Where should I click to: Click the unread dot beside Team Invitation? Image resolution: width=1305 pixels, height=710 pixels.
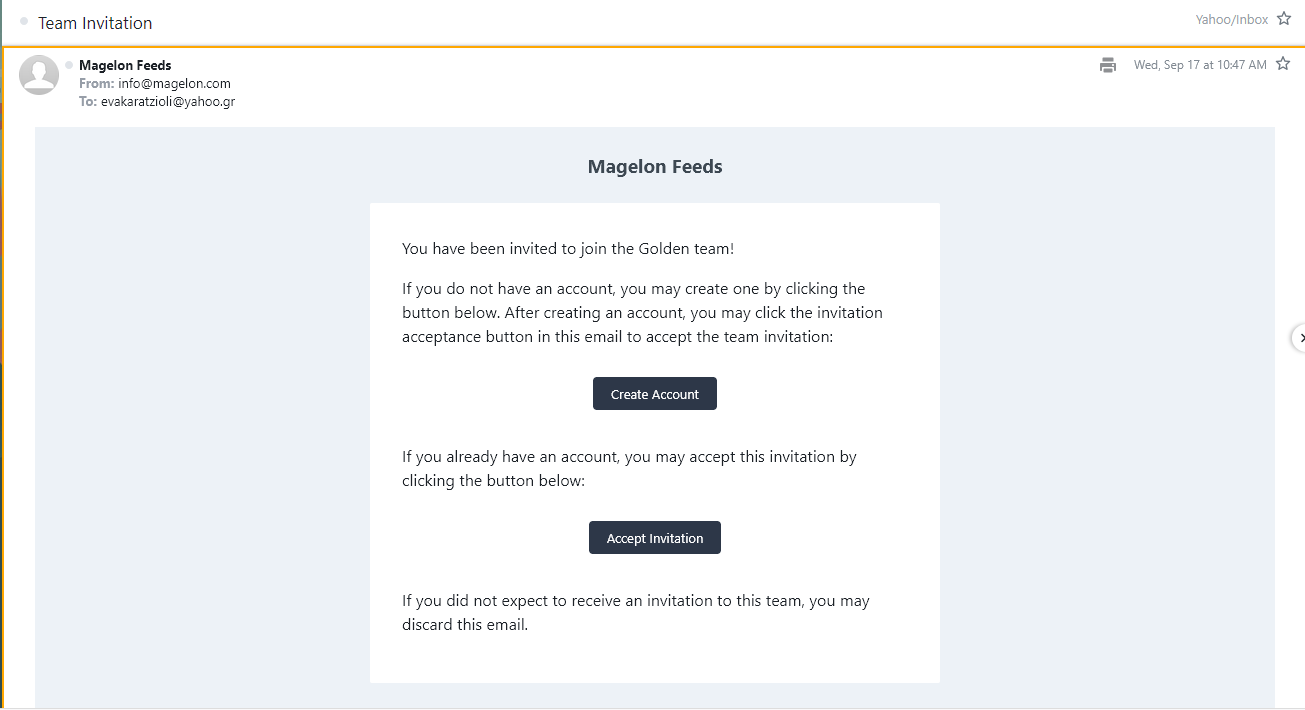tap(24, 21)
